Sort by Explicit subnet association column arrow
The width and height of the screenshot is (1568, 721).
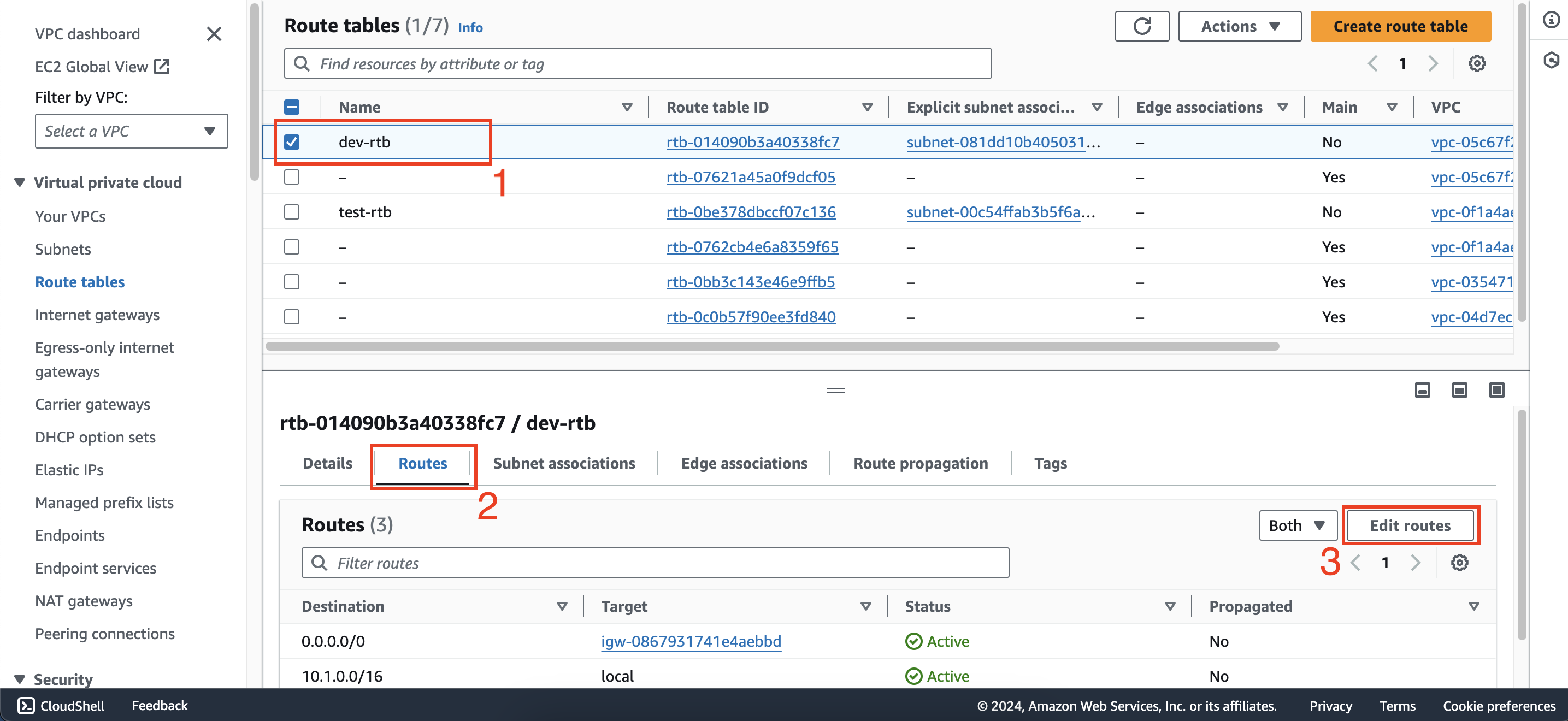pos(1097,107)
